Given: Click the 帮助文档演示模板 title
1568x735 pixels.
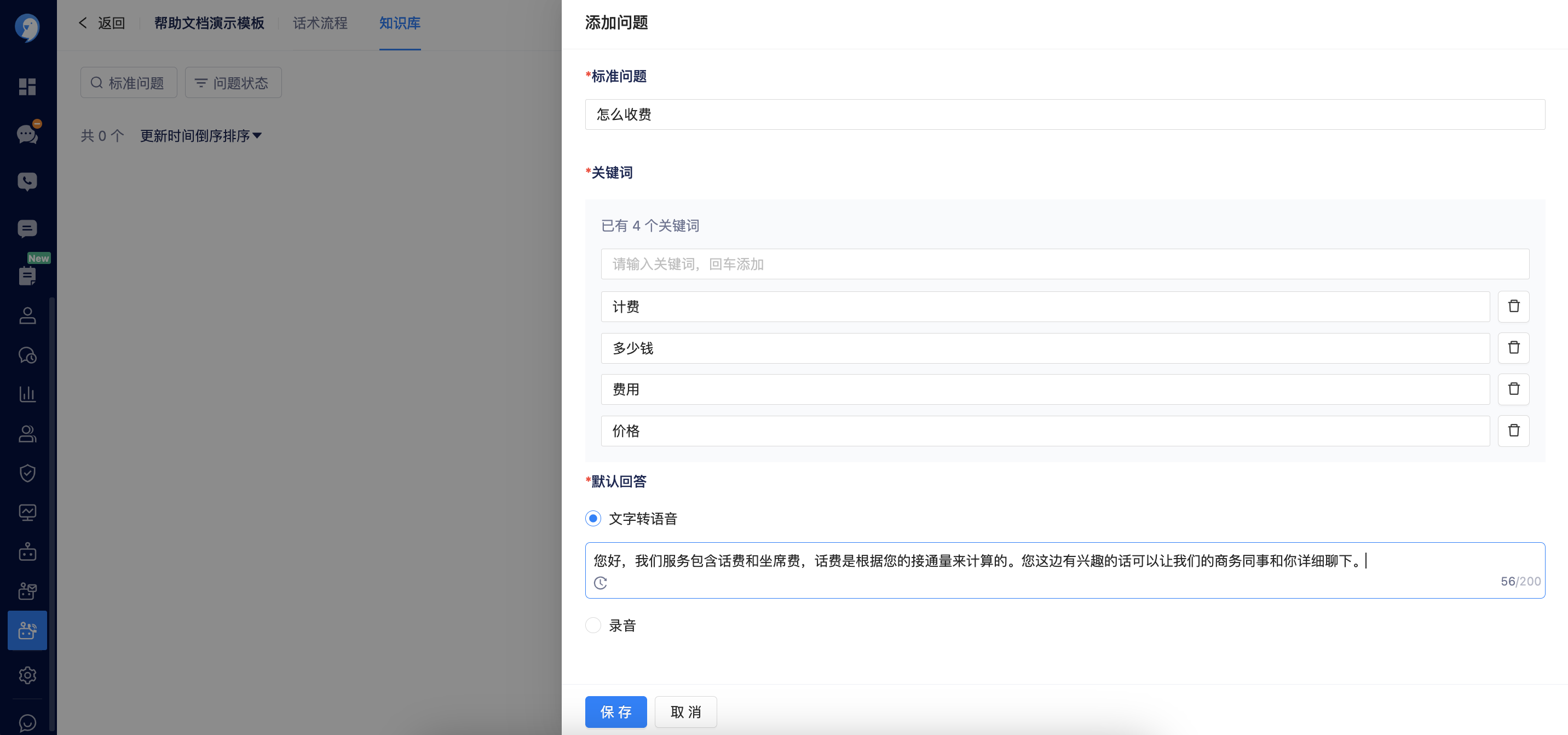Looking at the screenshot, I should click(209, 23).
